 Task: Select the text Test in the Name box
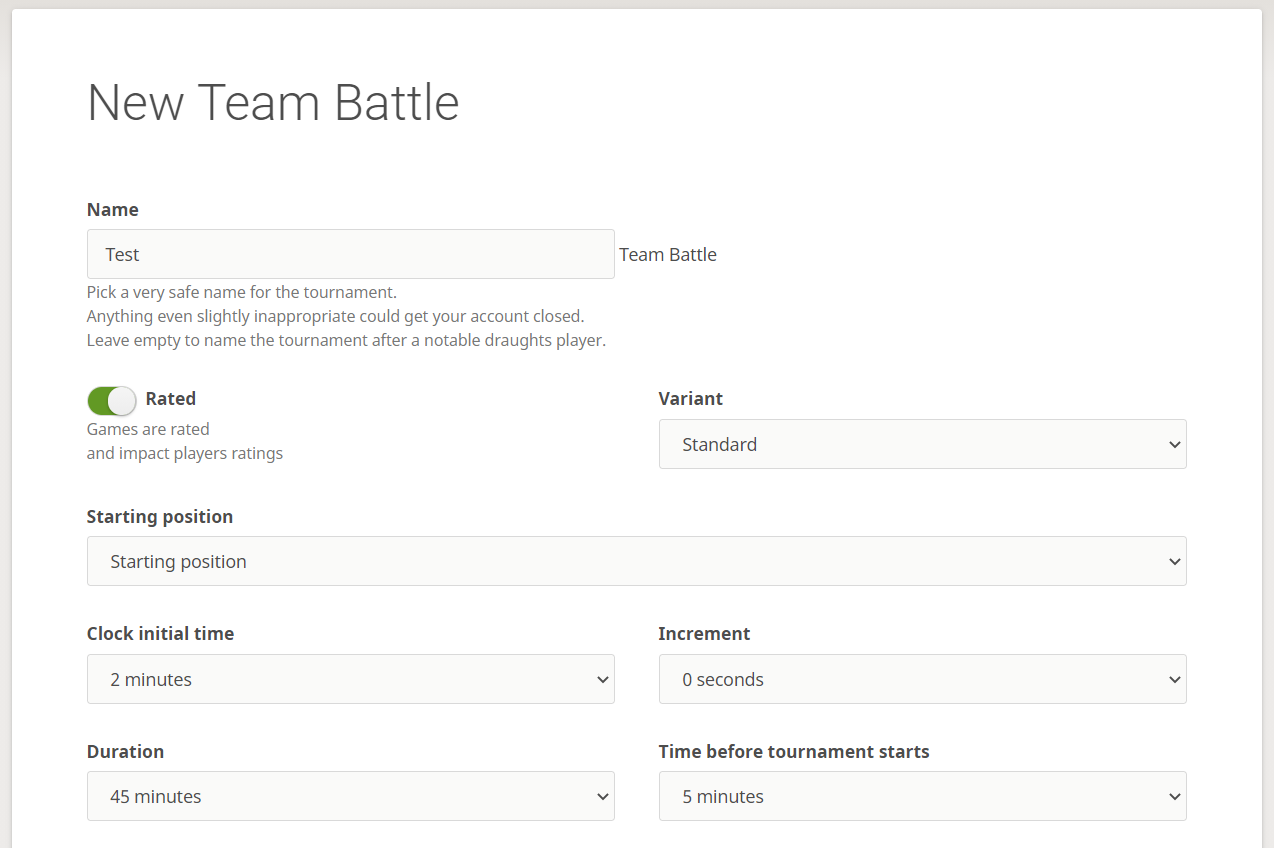(122, 254)
